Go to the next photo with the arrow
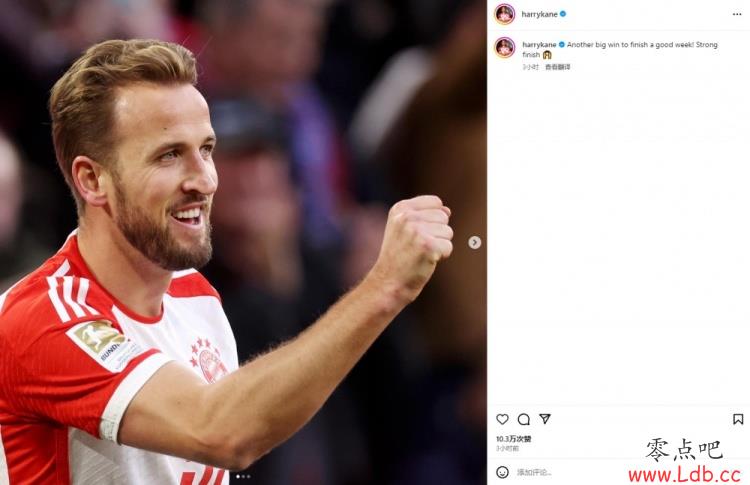This screenshot has height=485, width=750. tap(474, 242)
